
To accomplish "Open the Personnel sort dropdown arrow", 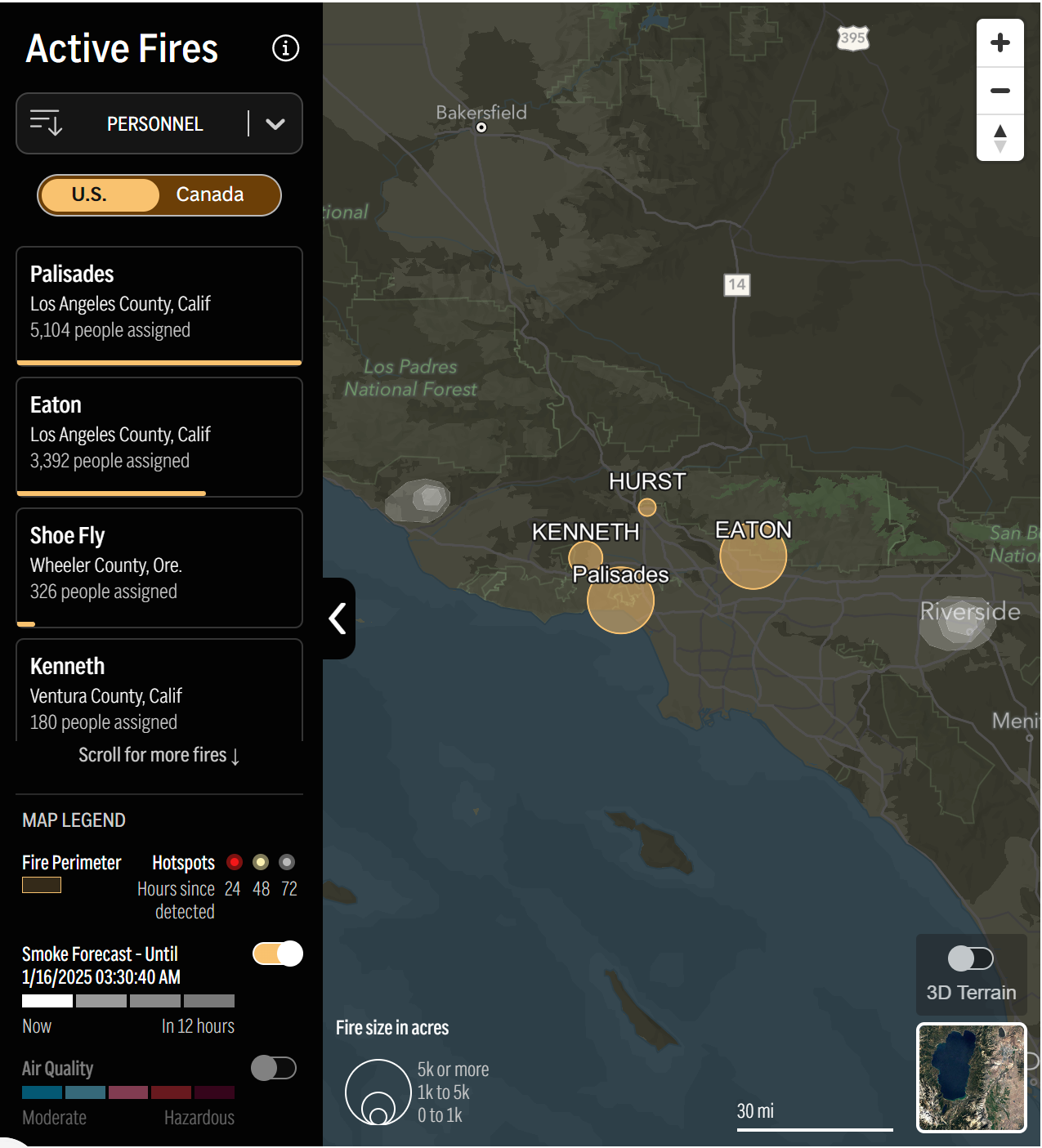I will [275, 124].
